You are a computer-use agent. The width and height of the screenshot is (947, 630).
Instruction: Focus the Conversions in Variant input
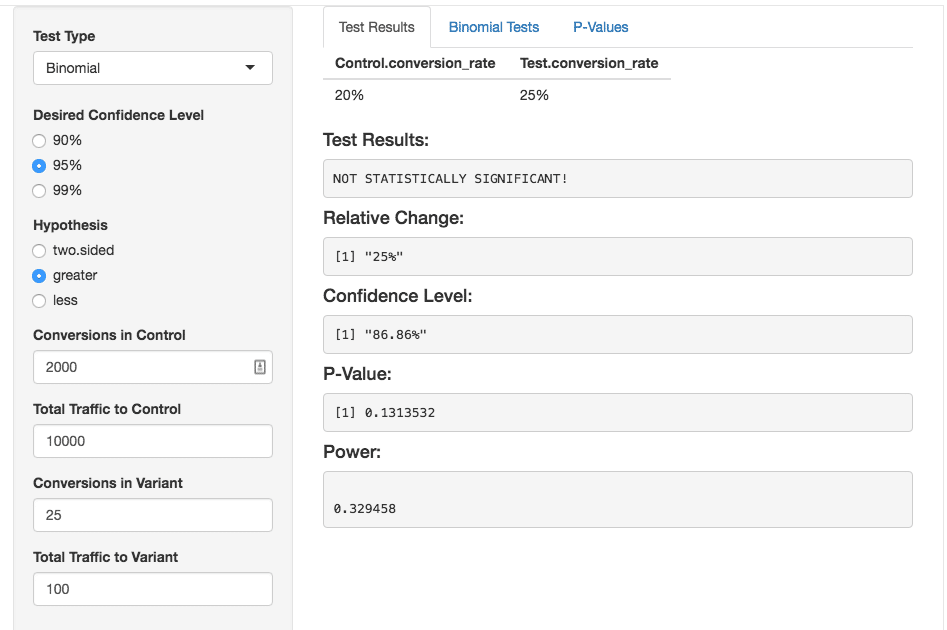coord(152,515)
